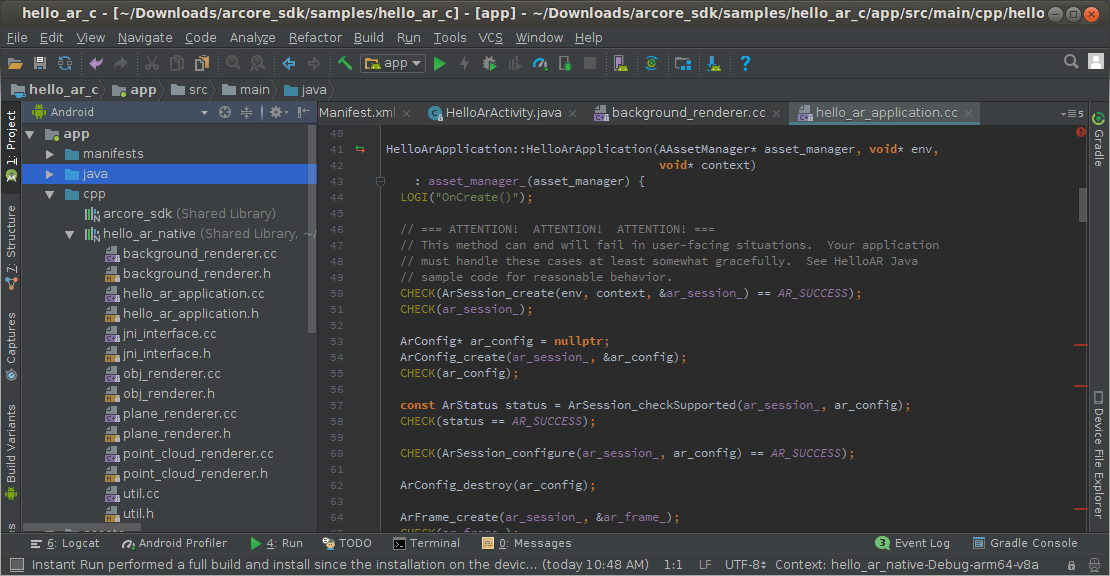Toggle the Project tool window sidebar
The width and height of the screenshot is (1110, 576).
click(11, 134)
